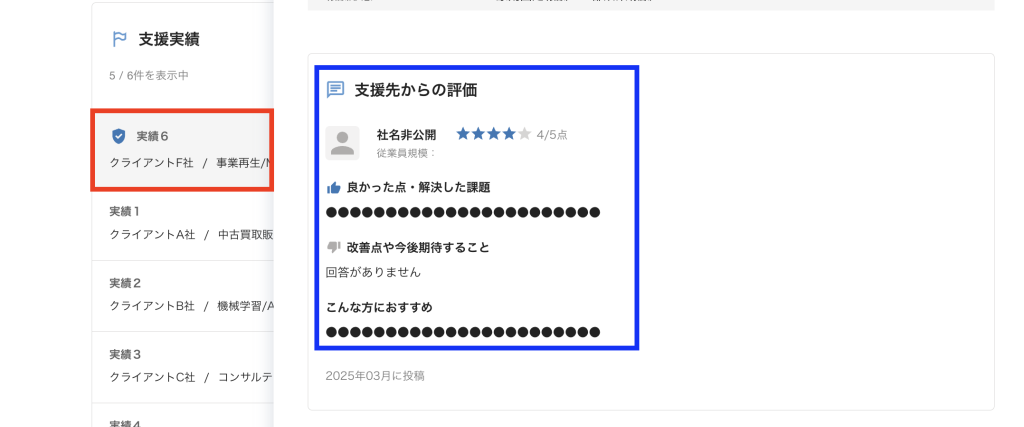
Task: Click the 5 / 6件を表示中 counter
Action: (149, 75)
